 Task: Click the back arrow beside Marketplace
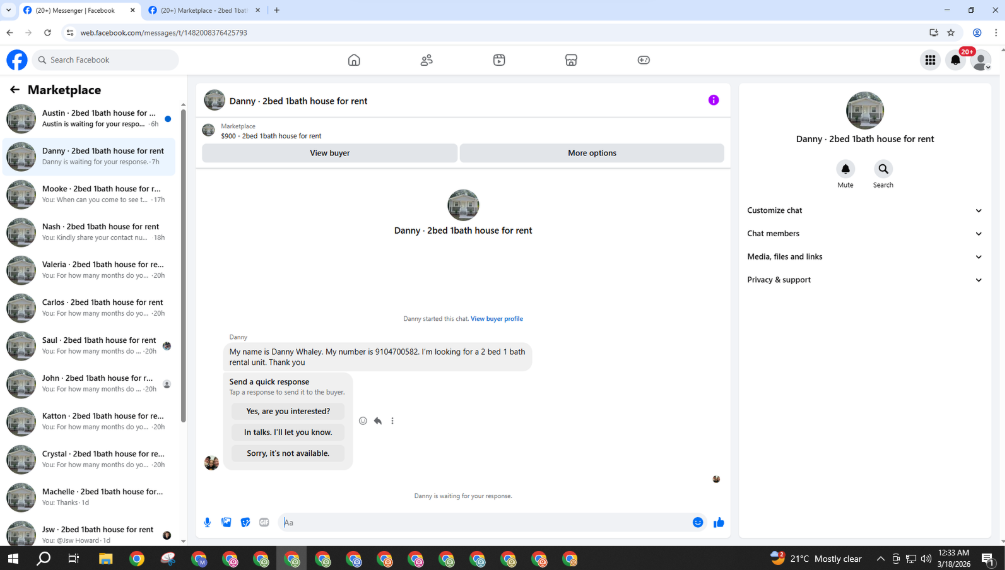[x=15, y=90]
